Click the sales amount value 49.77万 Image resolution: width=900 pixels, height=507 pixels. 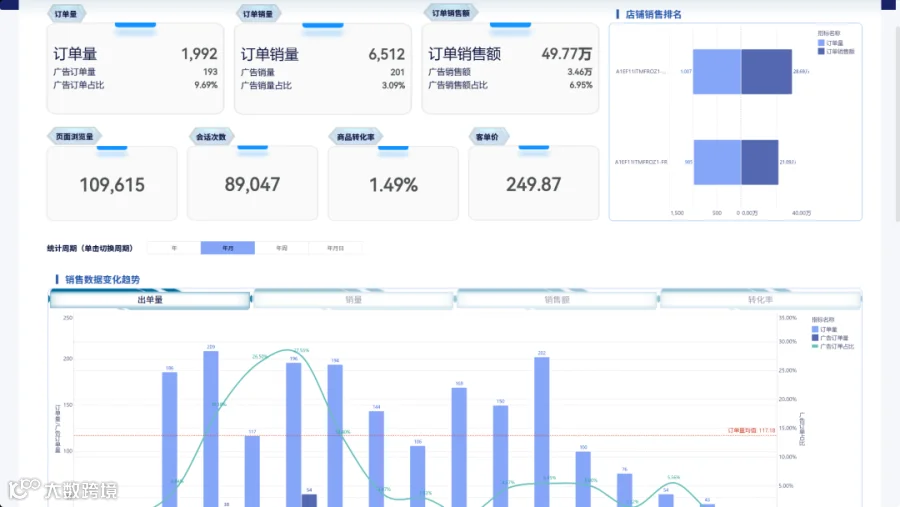coord(567,54)
